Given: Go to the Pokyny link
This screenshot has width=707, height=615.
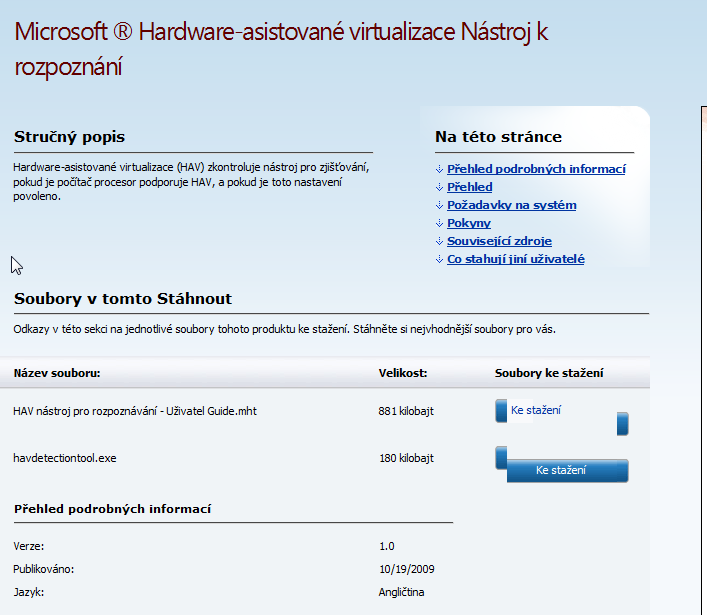Looking at the screenshot, I should point(468,223).
